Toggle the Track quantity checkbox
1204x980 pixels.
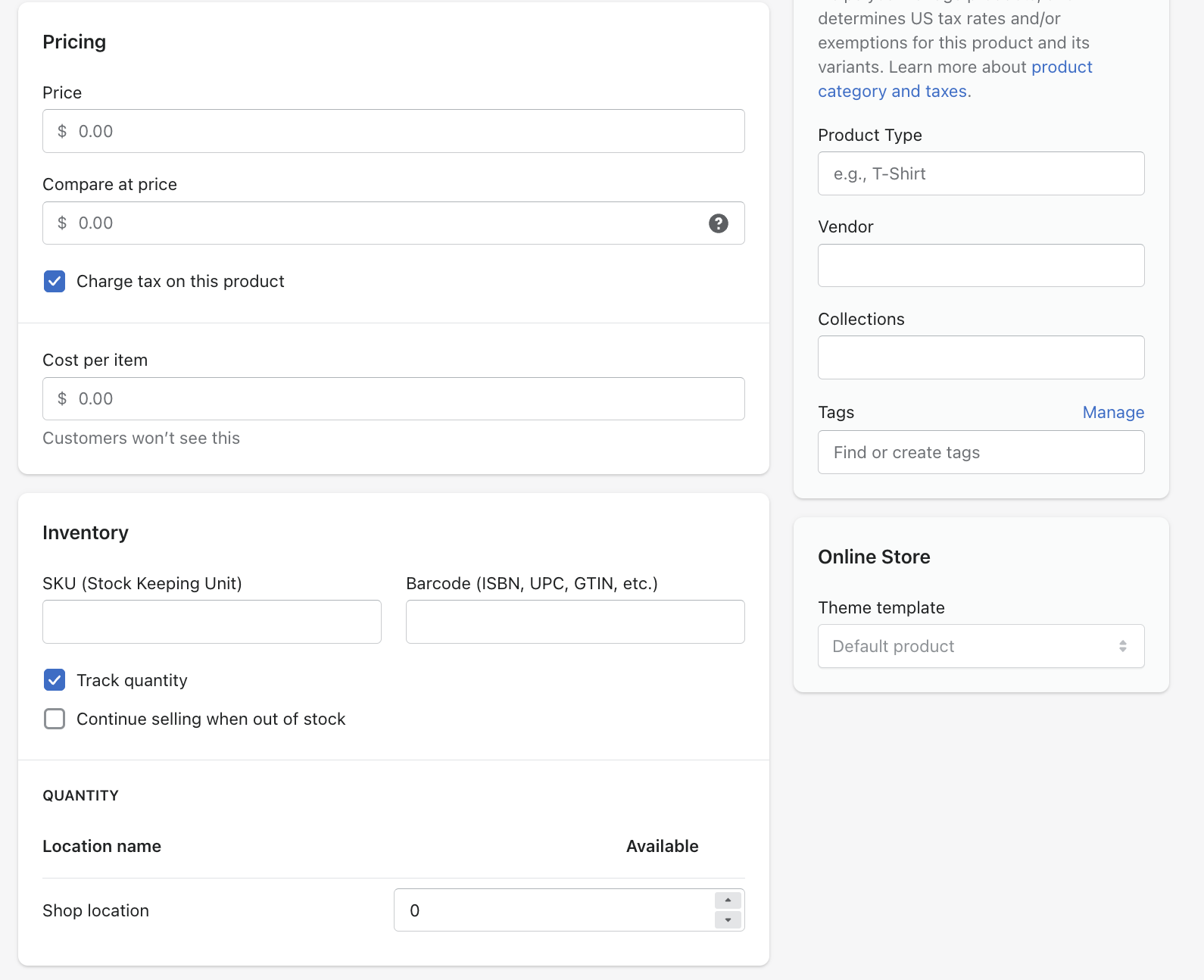[55, 680]
